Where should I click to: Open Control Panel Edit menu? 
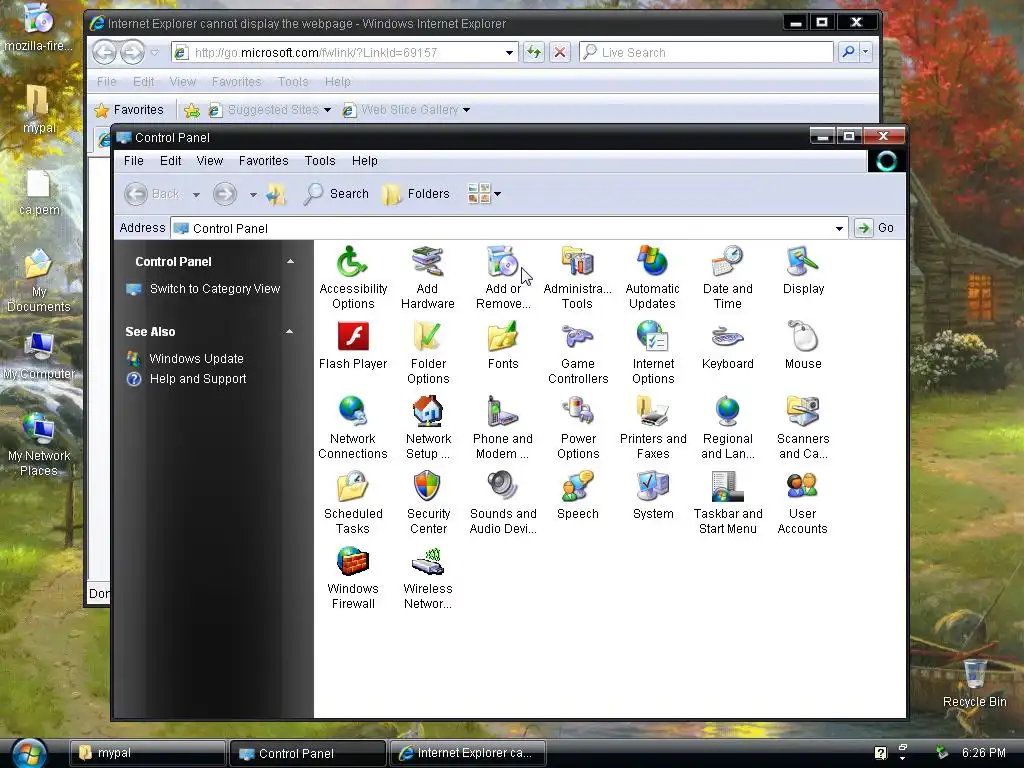[170, 161]
